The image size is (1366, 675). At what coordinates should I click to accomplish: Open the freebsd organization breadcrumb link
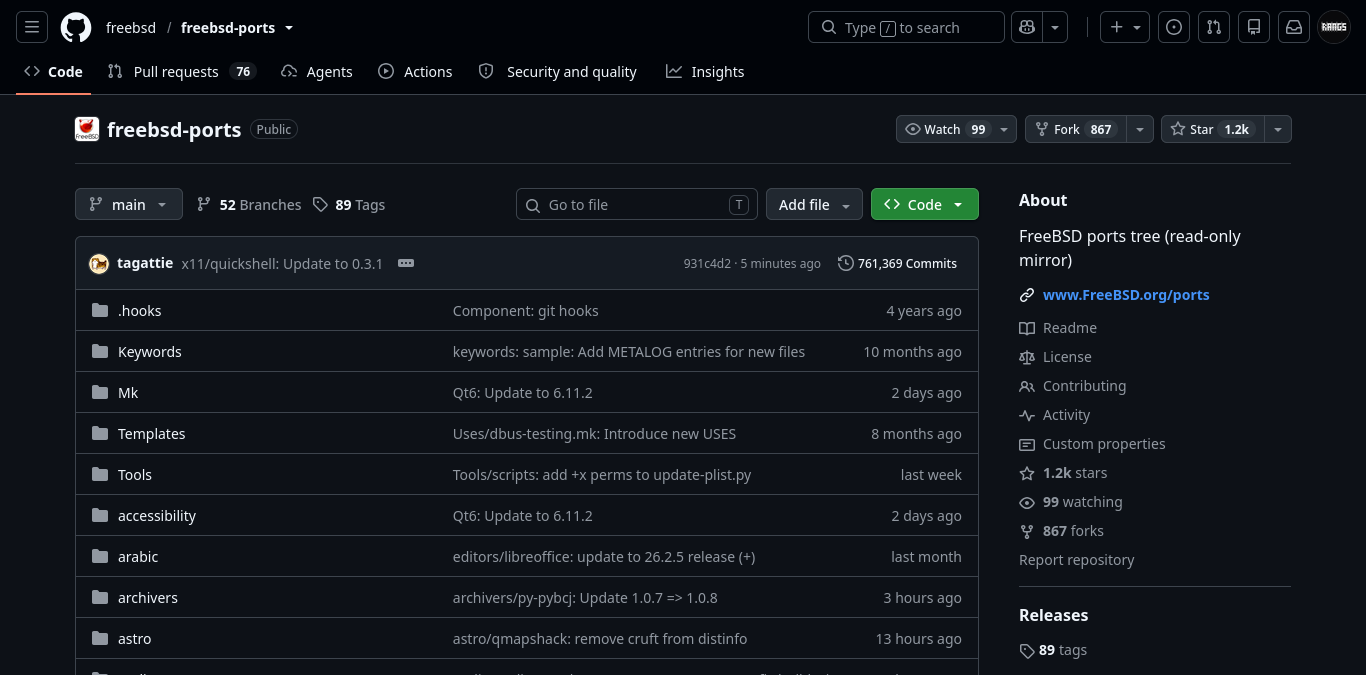point(131,28)
